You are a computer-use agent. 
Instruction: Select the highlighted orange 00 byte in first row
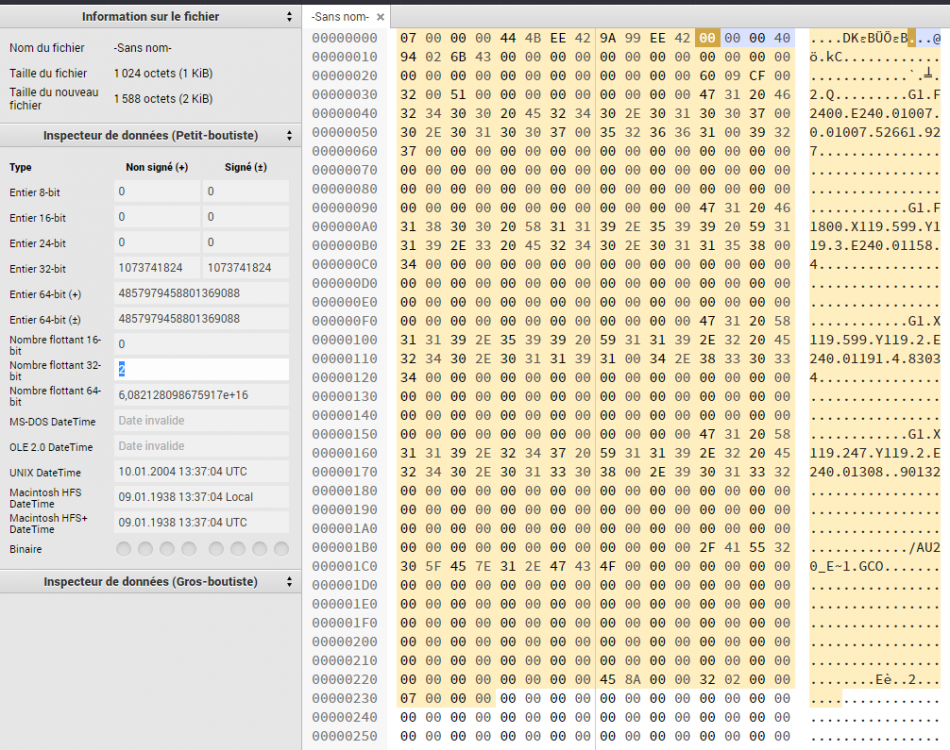click(x=708, y=38)
